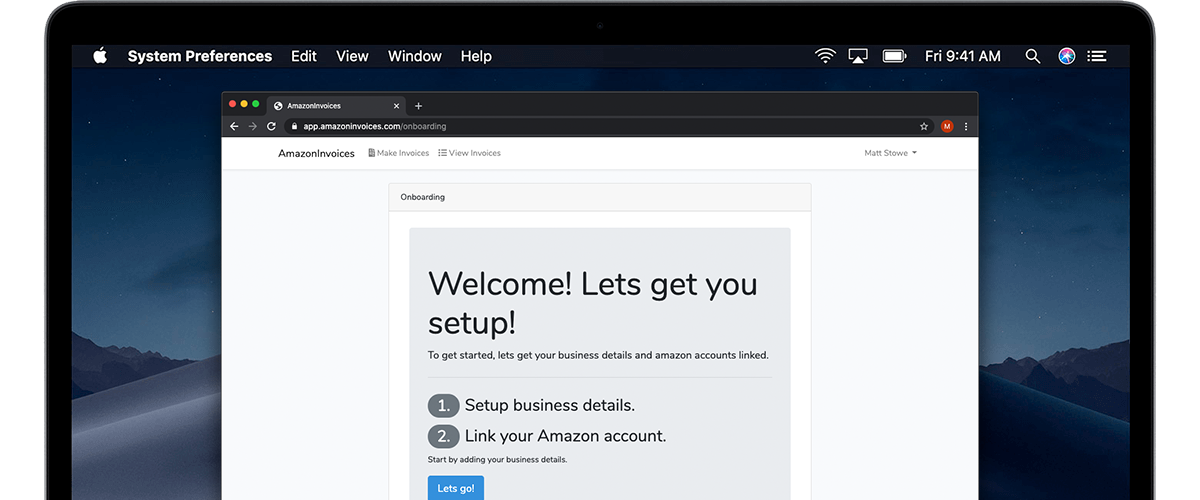This screenshot has width=1200, height=500.
Task: Click the AirPlay display icon
Action: [x=858, y=56]
